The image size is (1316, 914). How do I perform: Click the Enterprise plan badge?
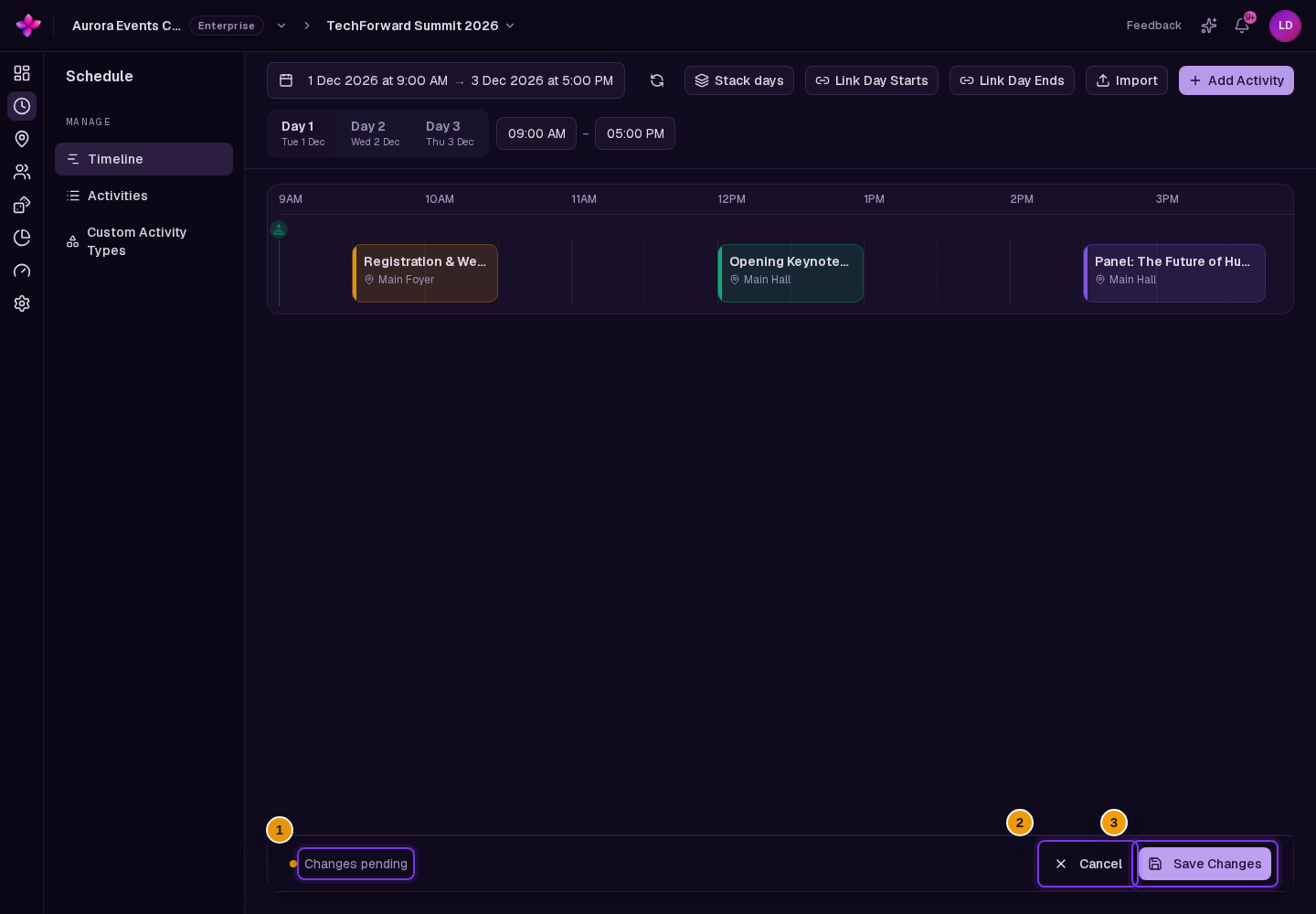tap(227, 26)
